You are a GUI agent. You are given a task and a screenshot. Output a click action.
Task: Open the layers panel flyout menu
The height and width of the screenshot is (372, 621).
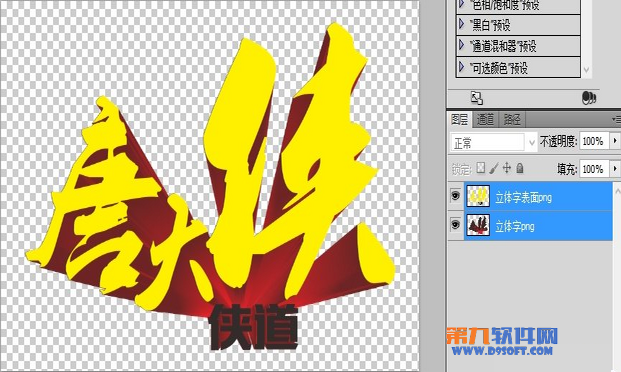click(x=616, y=119)
